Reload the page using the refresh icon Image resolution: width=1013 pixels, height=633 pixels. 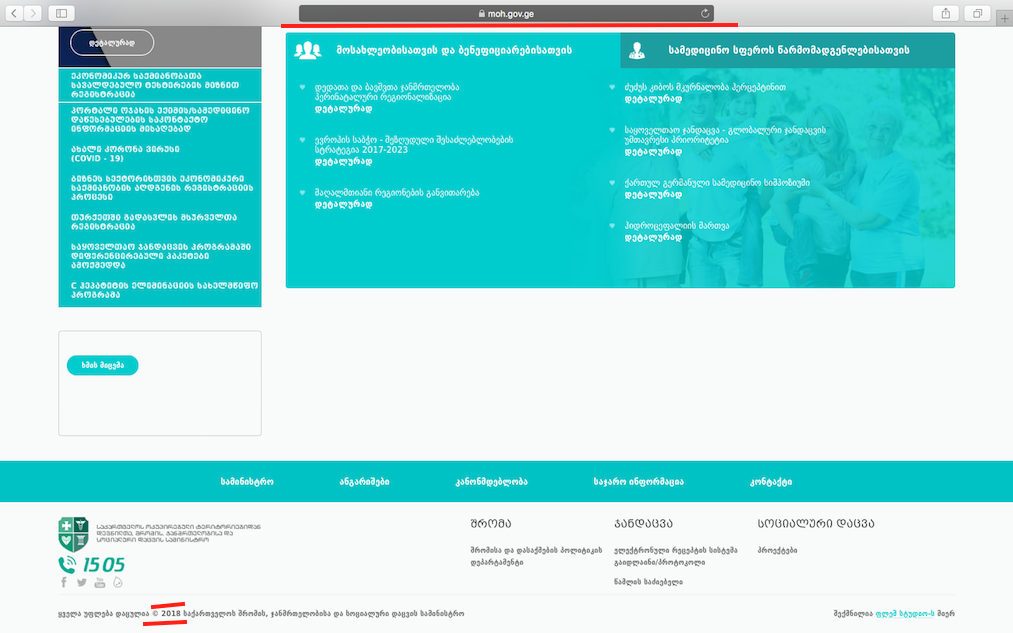click(x=705, y=13)
